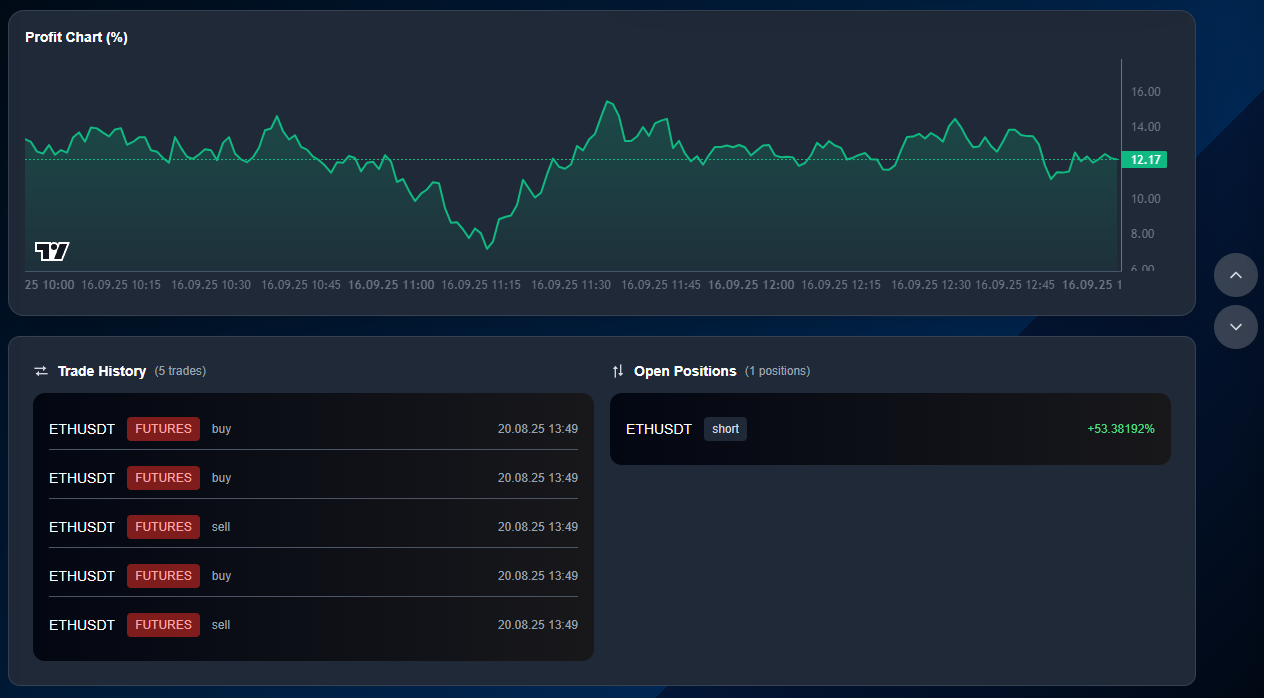Open the TradingView logo in chart
Viewport: 1264px width, 698px height.
(x=52, y=251)
